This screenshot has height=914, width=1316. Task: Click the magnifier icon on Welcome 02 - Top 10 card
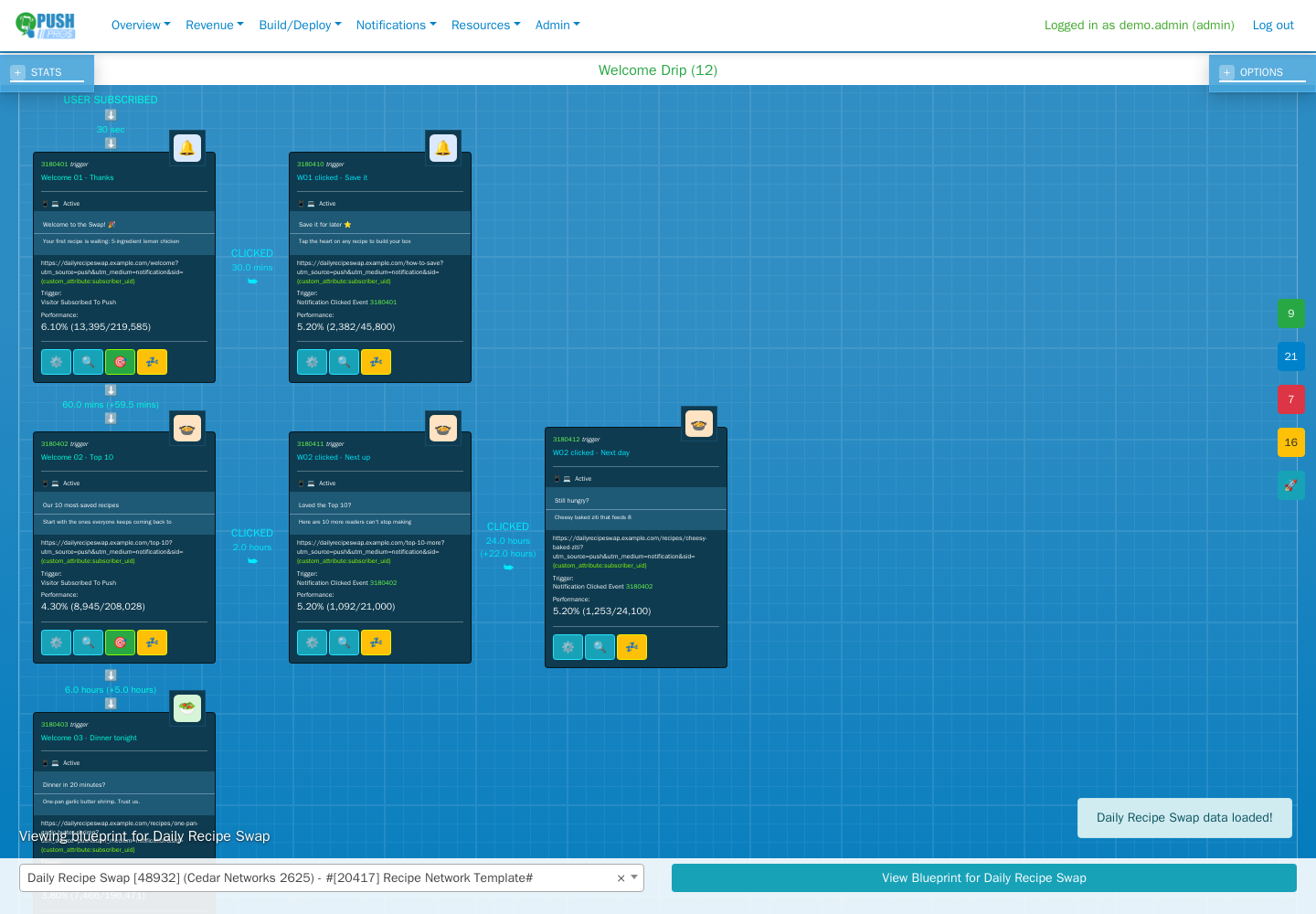click(x=88, y=643)
